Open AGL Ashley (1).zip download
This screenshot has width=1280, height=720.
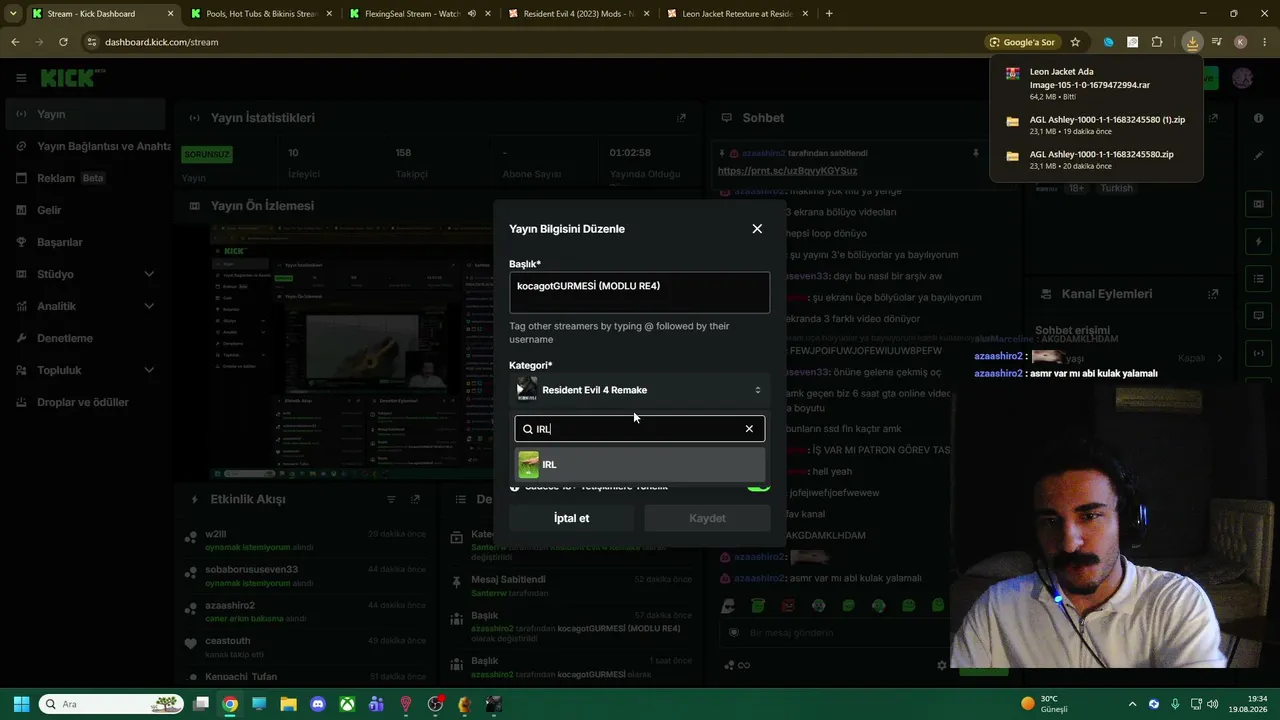click(x=1097, y=125)
